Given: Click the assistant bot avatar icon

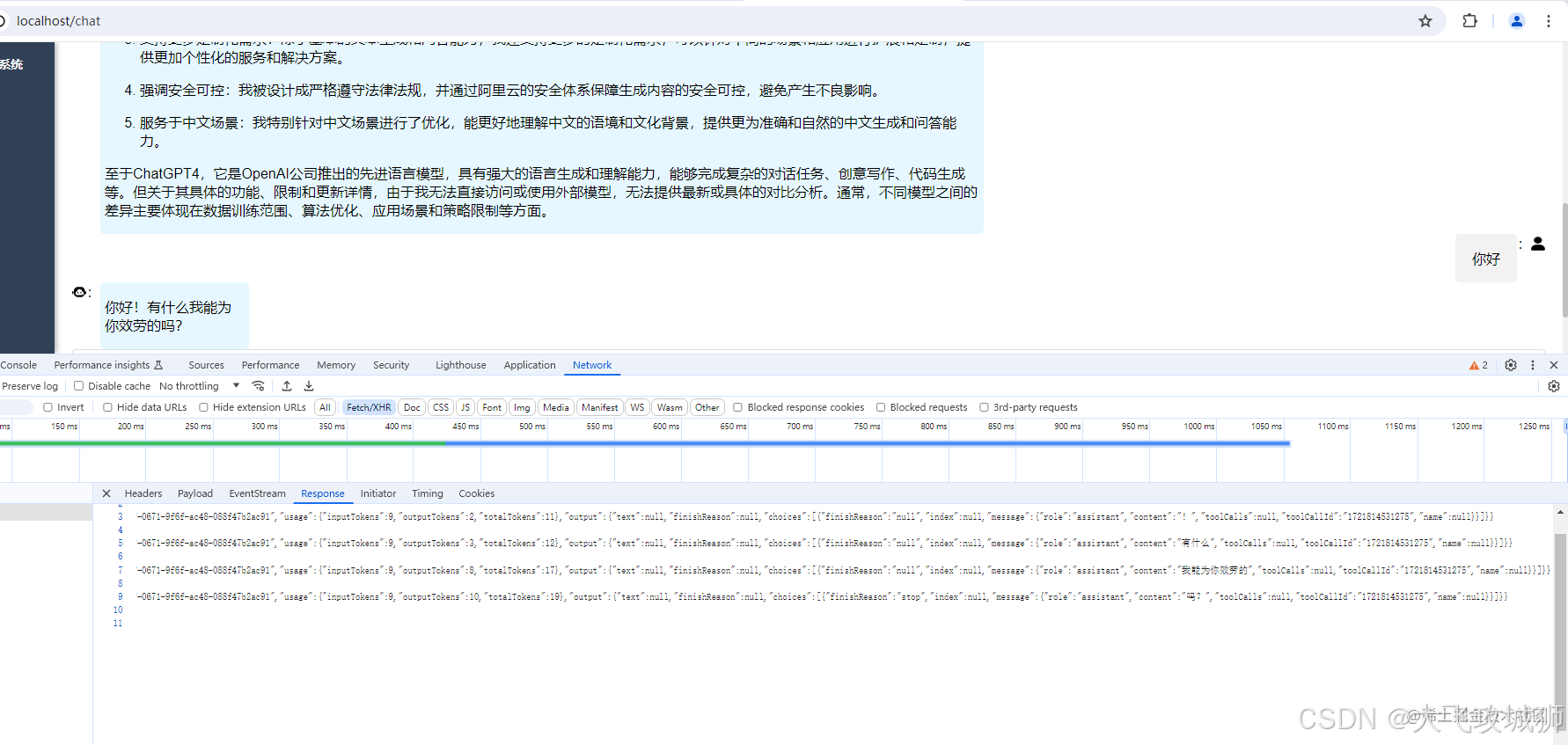Looking at the screenshot, I should tap(79, 292).
